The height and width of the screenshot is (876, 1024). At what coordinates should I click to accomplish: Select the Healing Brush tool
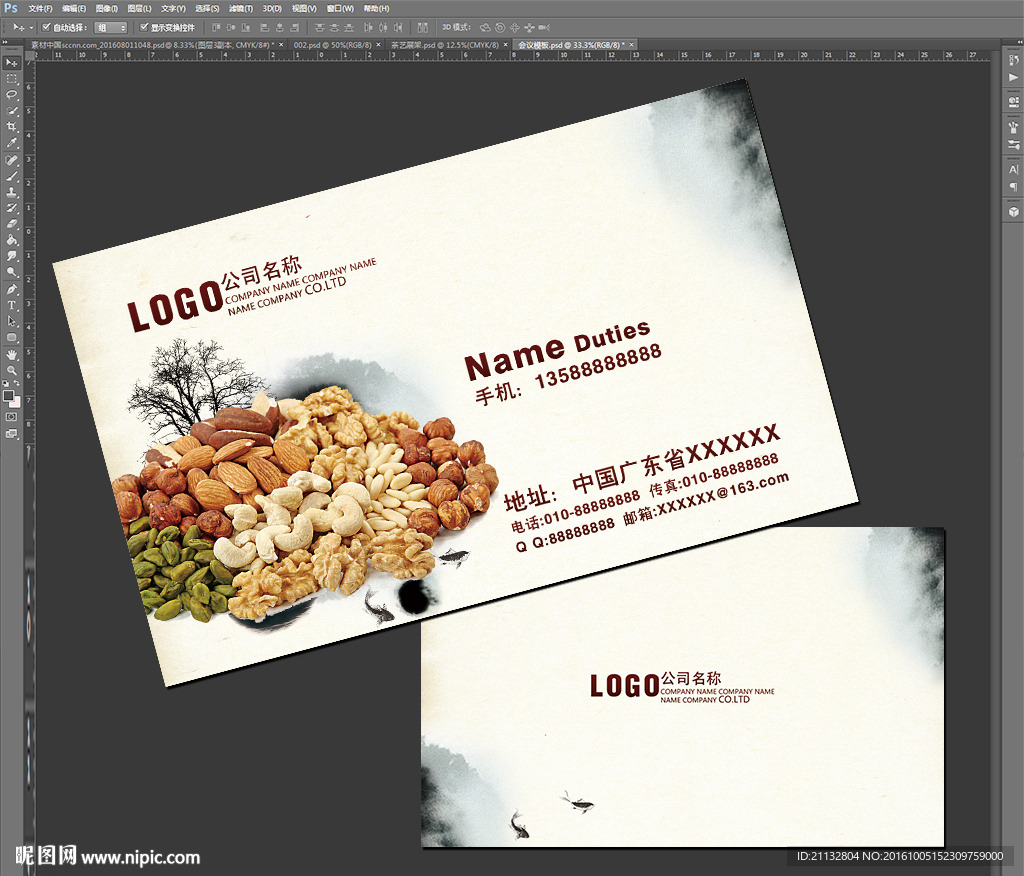[x=12, y=160]
